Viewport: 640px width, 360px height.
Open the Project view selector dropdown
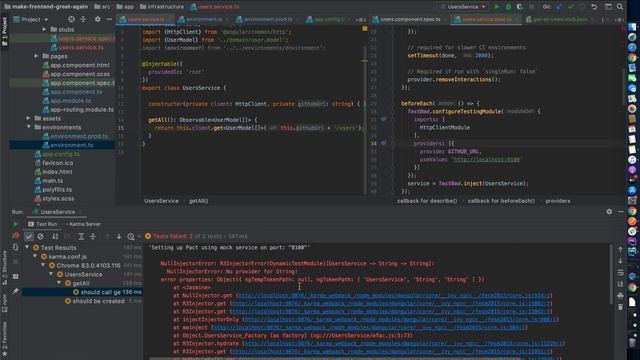[31, 19]
